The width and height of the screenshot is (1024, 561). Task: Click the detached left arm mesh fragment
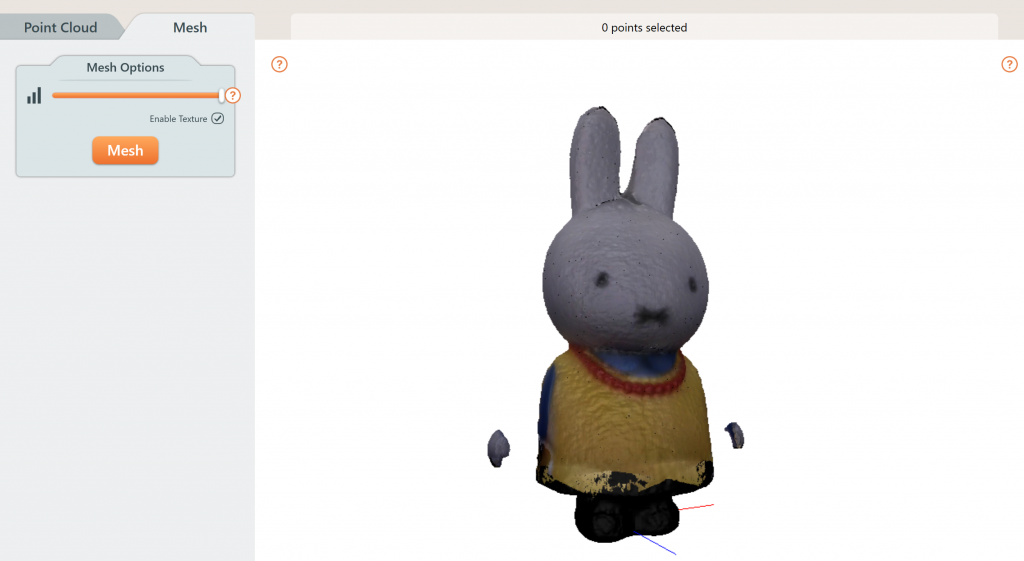pos(498,448)
